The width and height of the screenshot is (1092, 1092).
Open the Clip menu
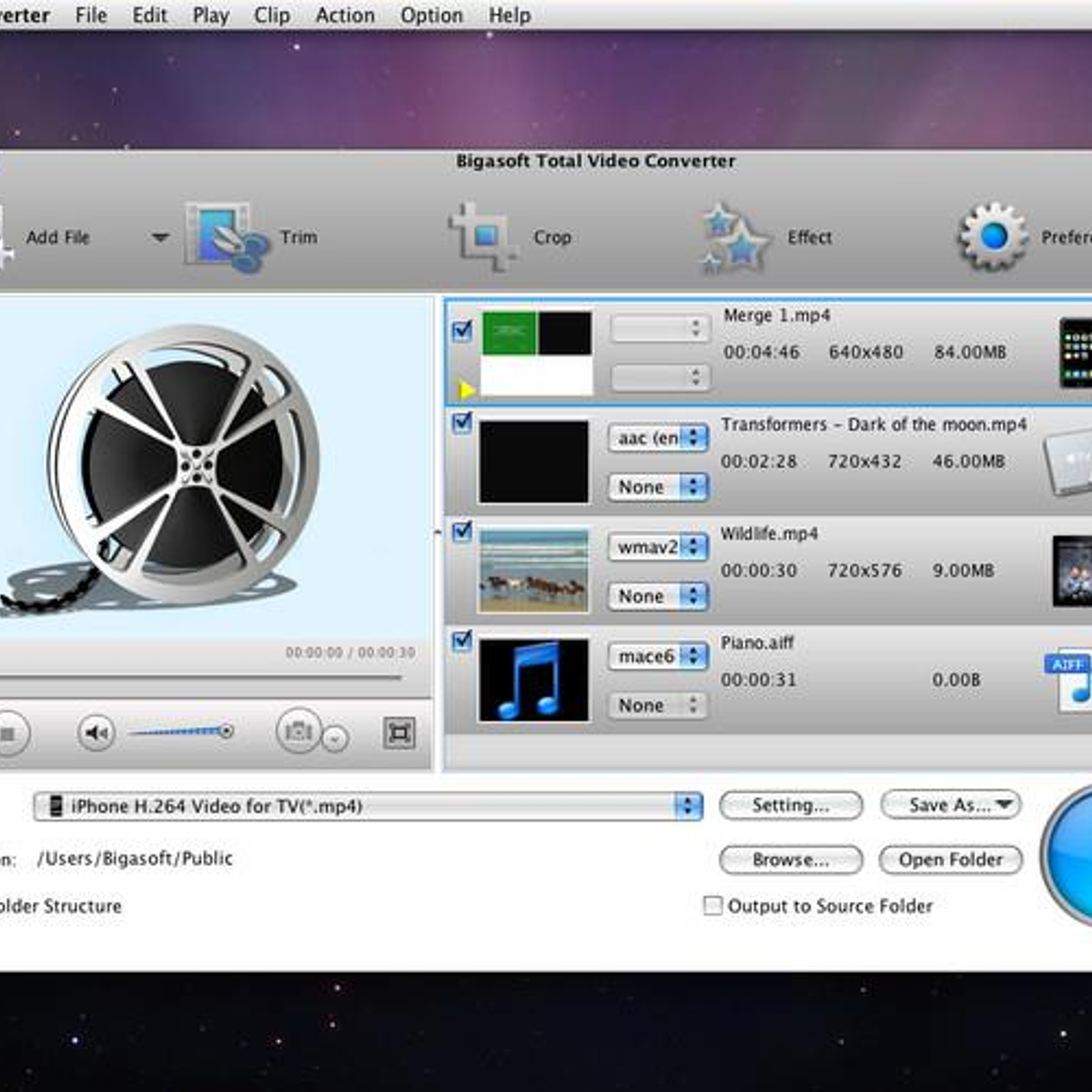point(271,15)
